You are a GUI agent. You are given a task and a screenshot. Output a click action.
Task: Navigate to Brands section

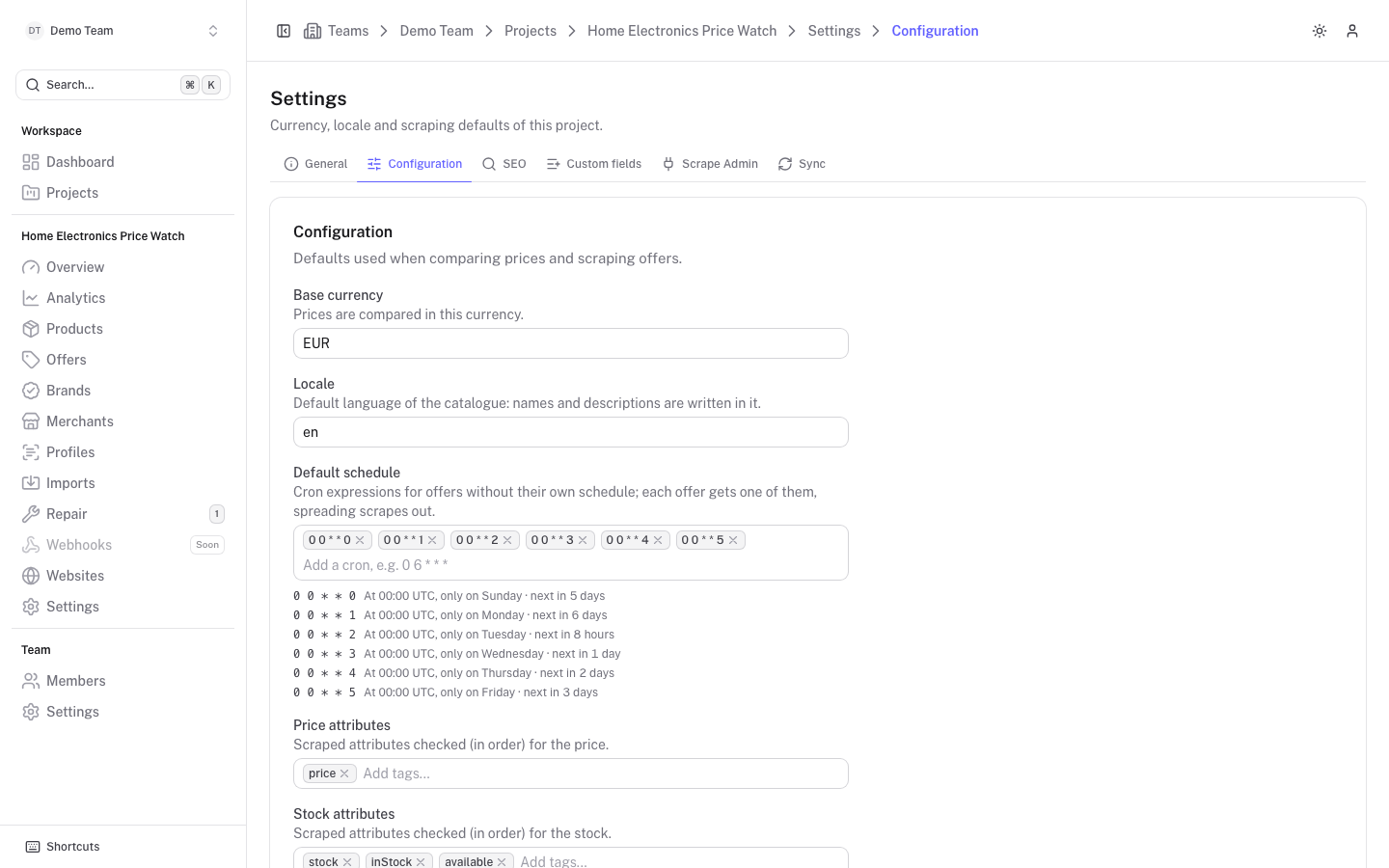(x=123, y=391)
